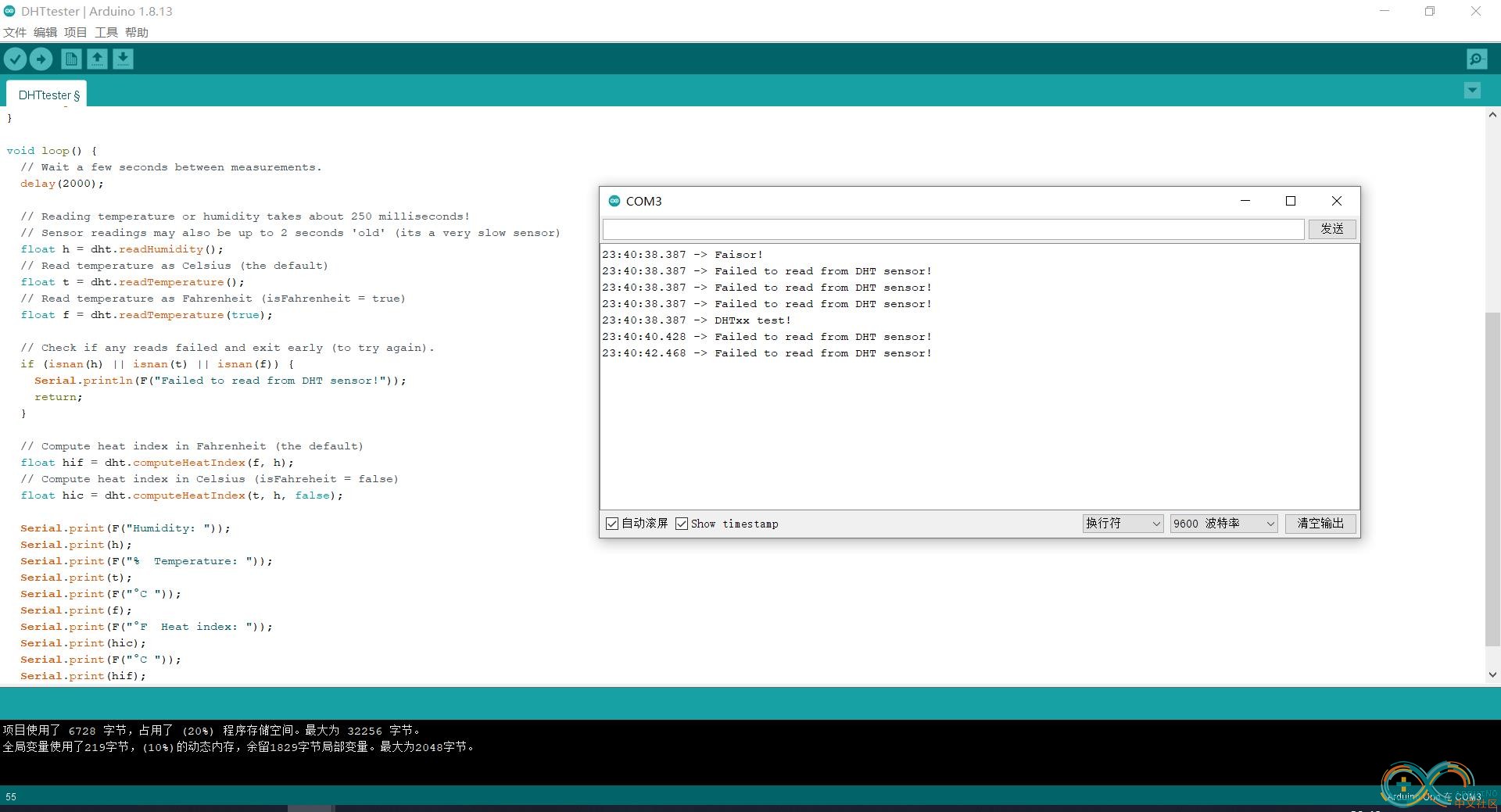Image resolution: width=1501 pixels, height=812 pixels.
Task: Click the 'Faisor!' serial output line
Action: click(x=682, y=255)
